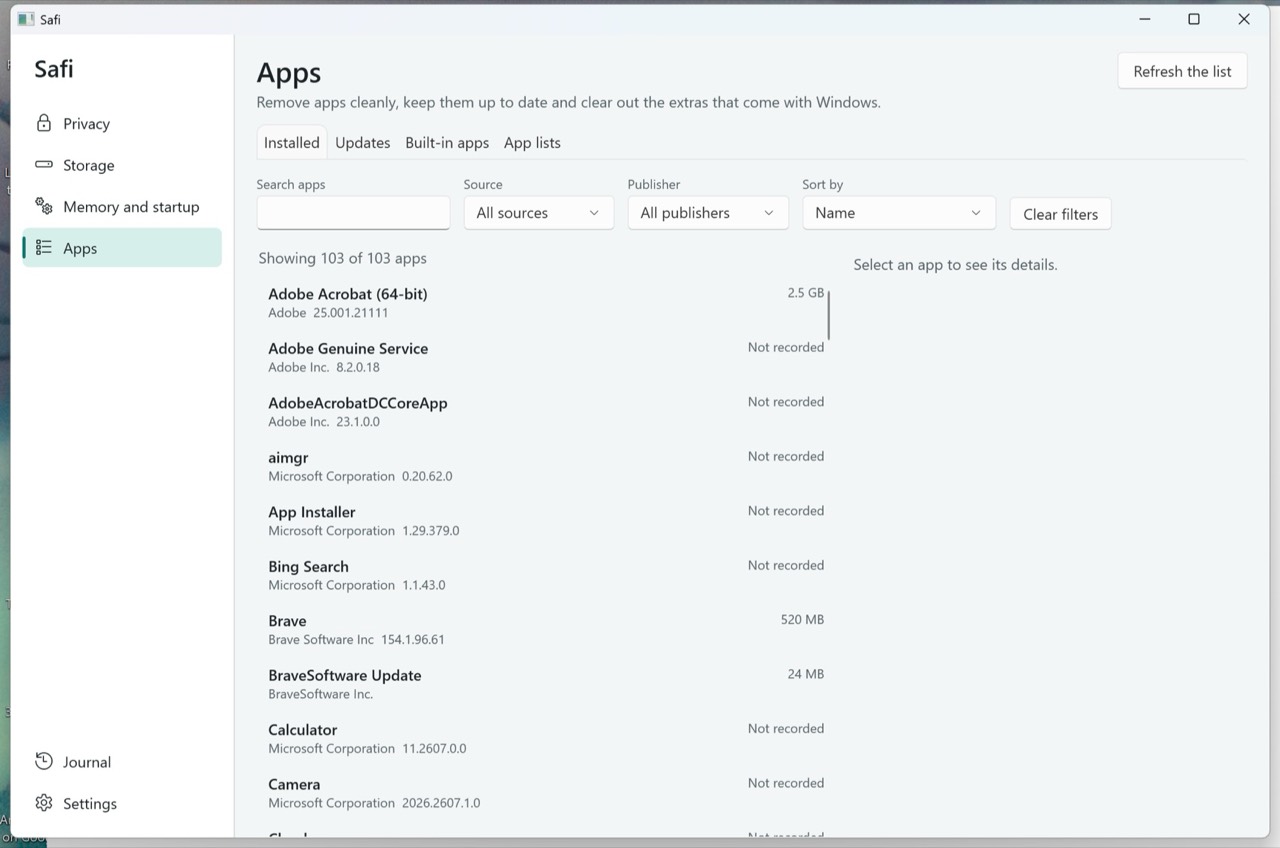Switch to the App lists tab

pyautogui.click(x=532, y=143)
